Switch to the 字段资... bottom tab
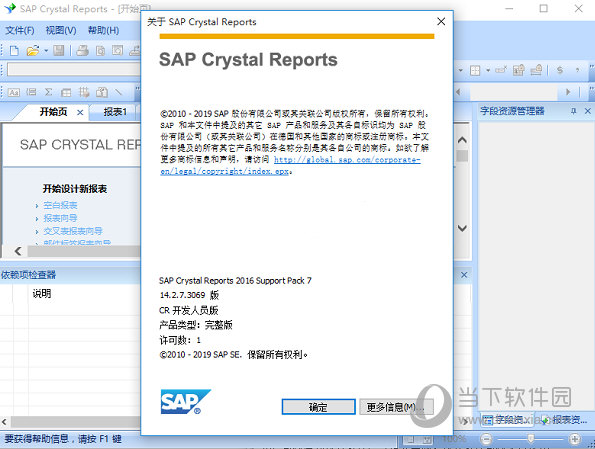Image resolution: width=595 pixels, height=449 pixels. 506,419
